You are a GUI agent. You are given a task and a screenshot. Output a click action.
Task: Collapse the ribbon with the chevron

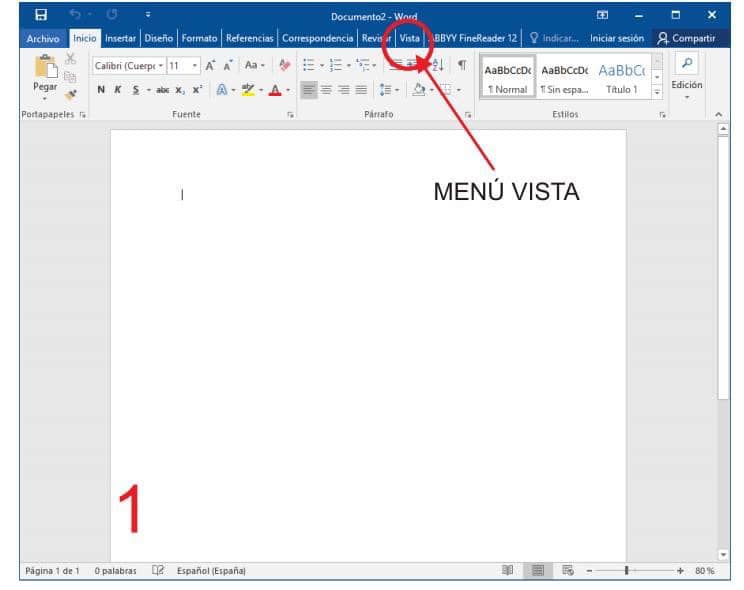pyautogui.click(x=719, y=114)
